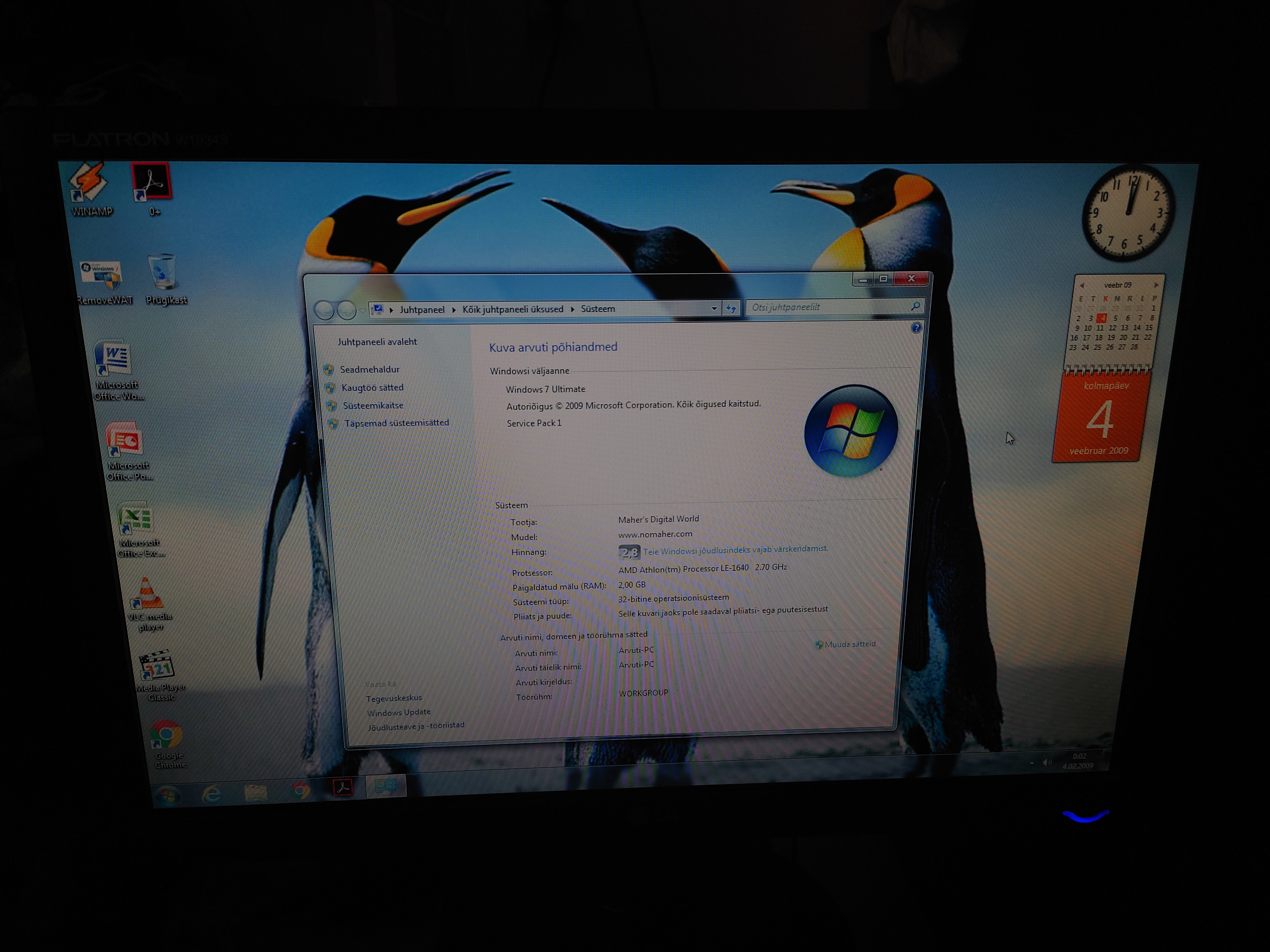
Task: Click www.nomaher.com model text
Action: pos(655,534)
